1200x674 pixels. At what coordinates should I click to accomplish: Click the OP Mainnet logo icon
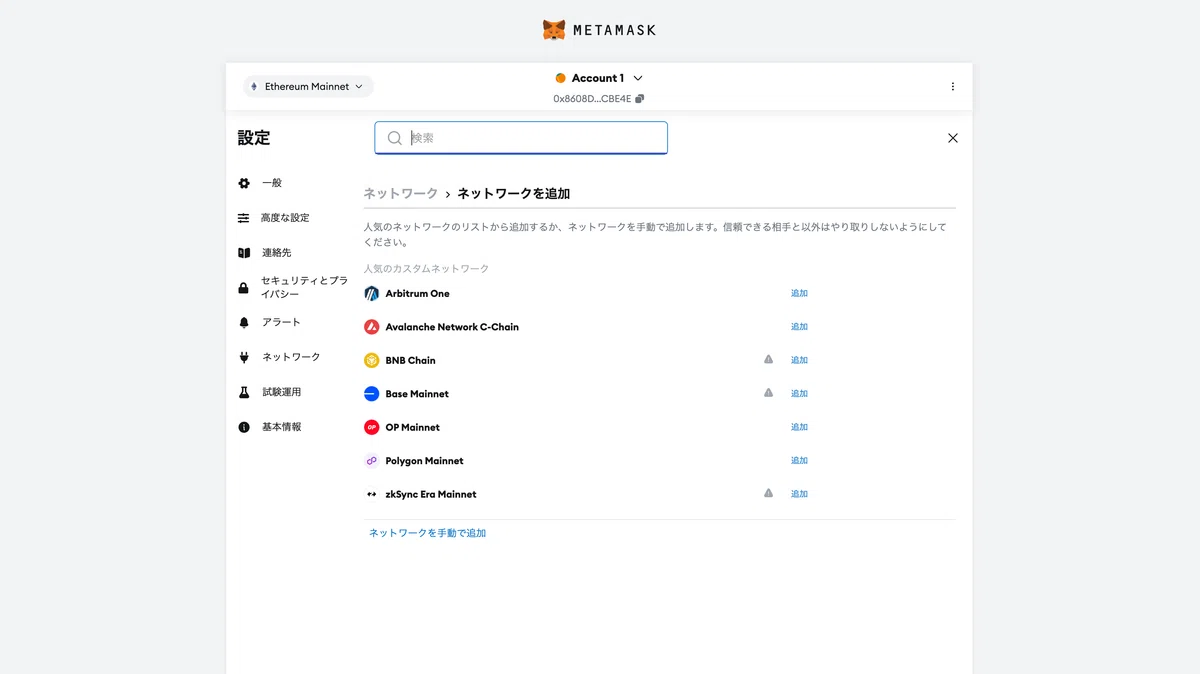(372, 427)
